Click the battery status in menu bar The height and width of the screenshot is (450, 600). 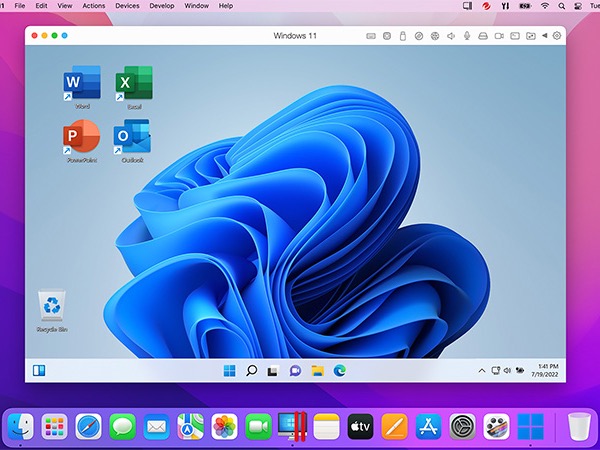point(525,6)
